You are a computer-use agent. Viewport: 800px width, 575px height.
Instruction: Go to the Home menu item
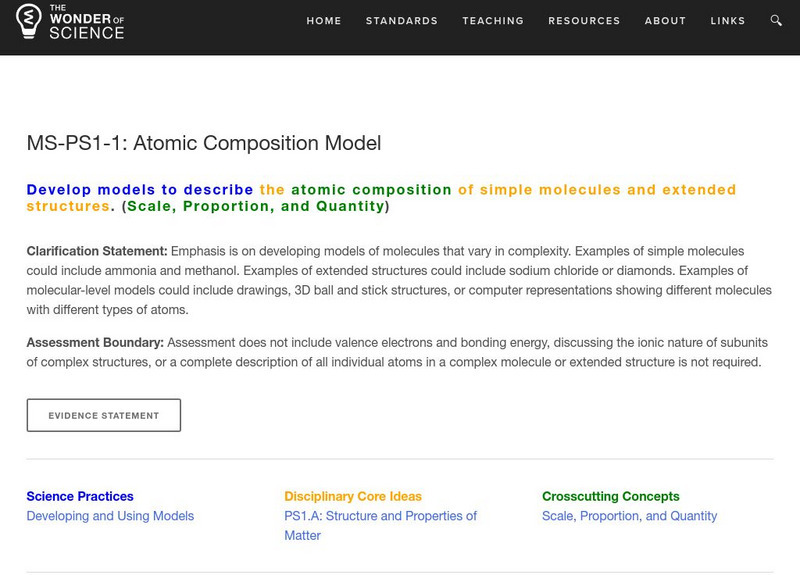(x=324, y=21)
